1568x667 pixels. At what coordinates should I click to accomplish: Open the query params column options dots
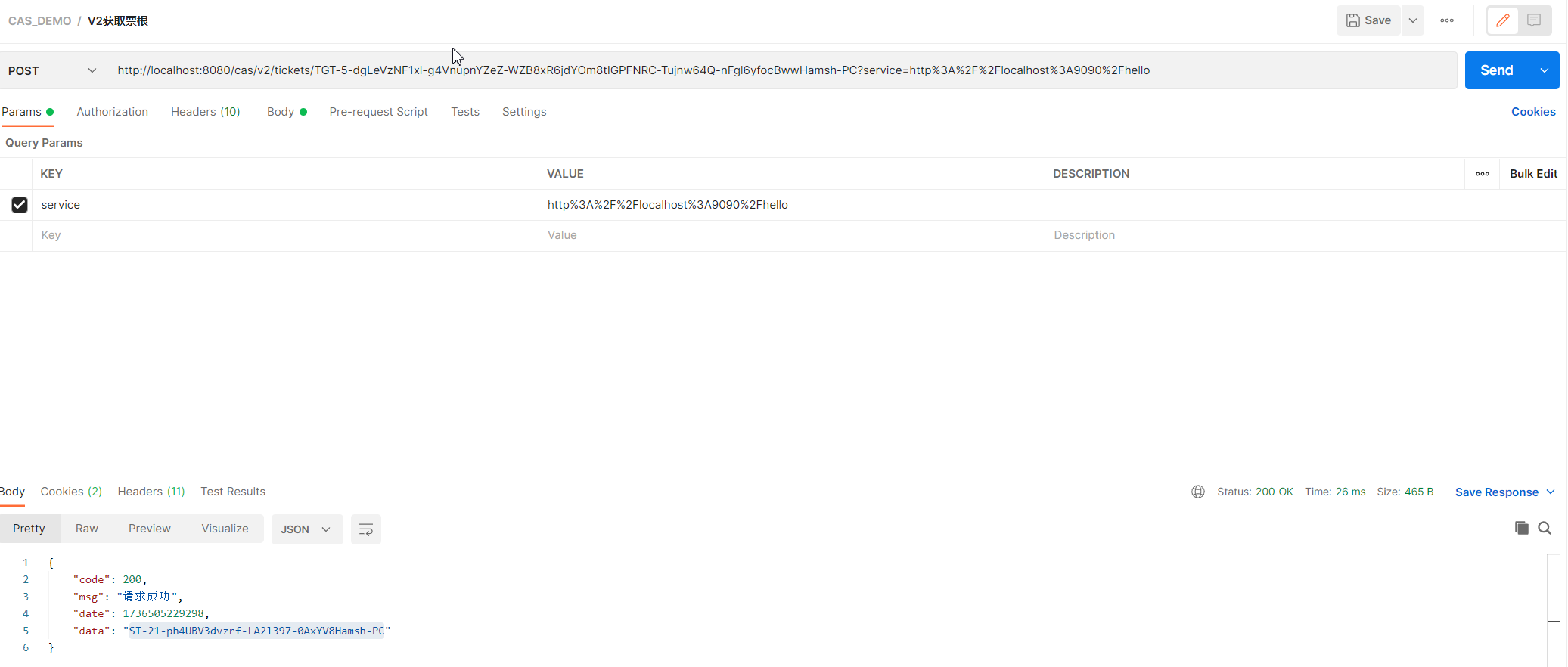pos(1483,174)
